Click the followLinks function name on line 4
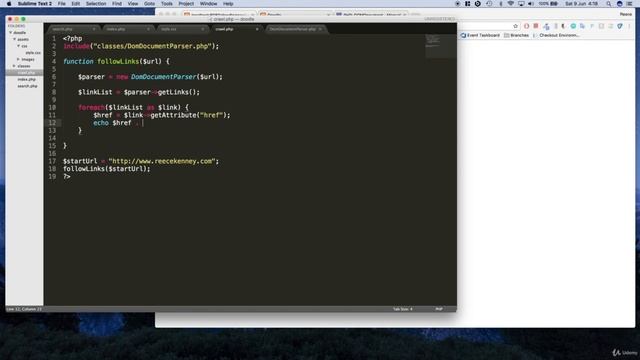640x360 pixels. click(x=118, y=62)
